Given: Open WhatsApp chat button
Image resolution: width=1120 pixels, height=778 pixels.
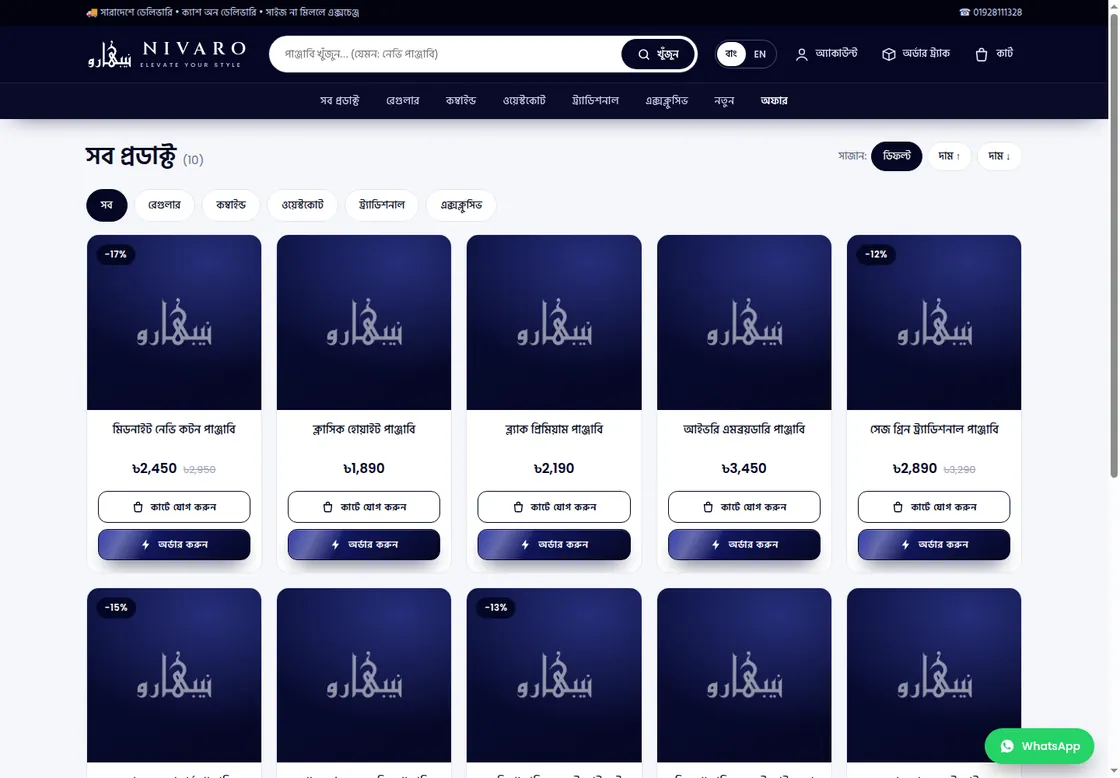Looking at the screenshot, I should (1039, 746).
